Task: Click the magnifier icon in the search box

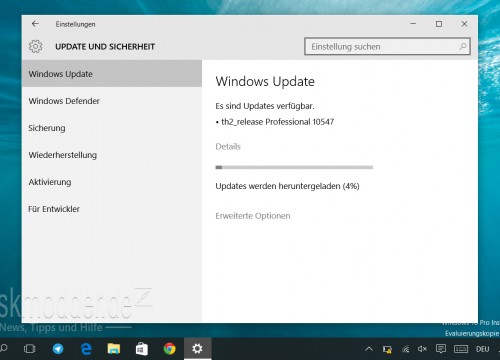Action: [x=463, y=46]
